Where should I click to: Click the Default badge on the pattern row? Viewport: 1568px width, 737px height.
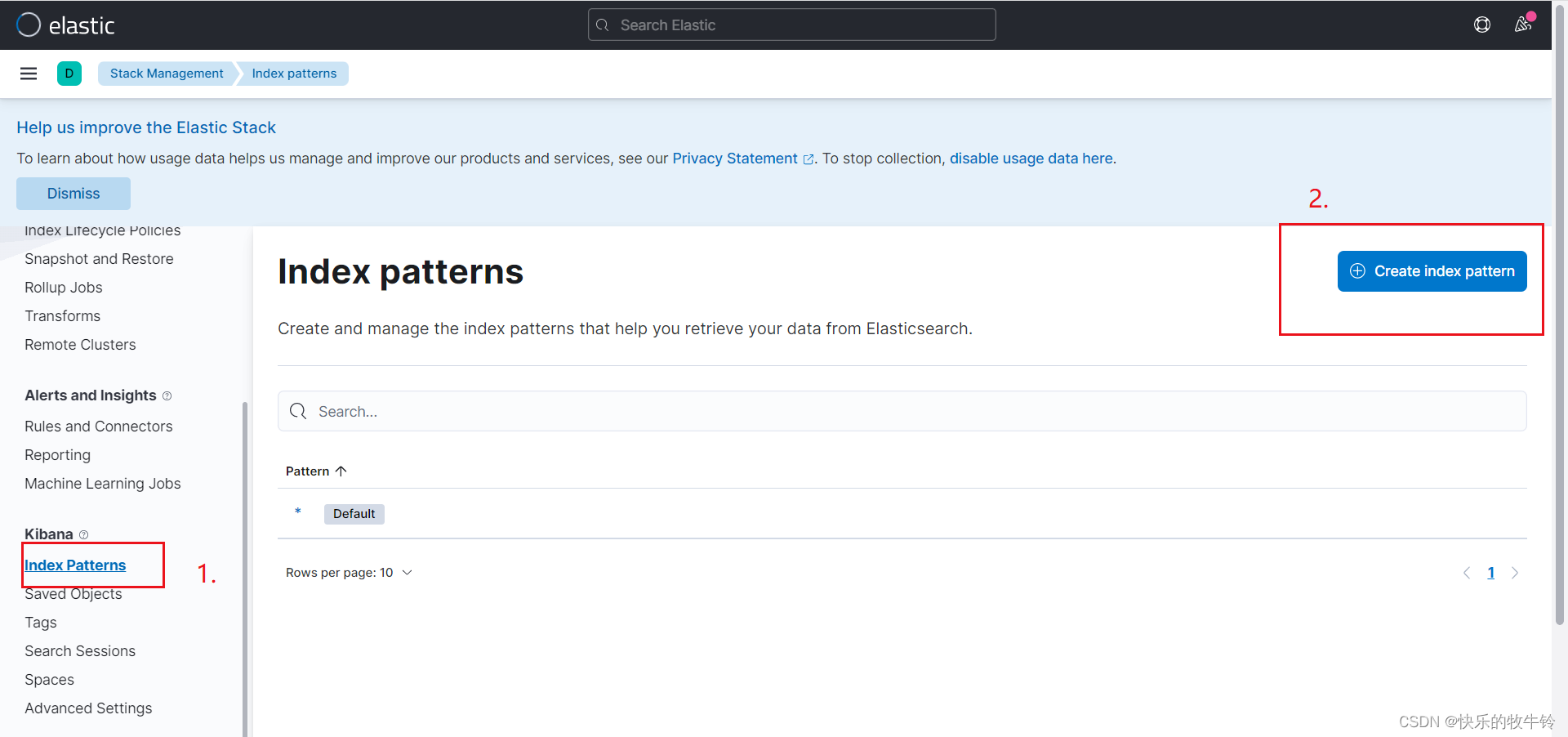pos(354,513)
